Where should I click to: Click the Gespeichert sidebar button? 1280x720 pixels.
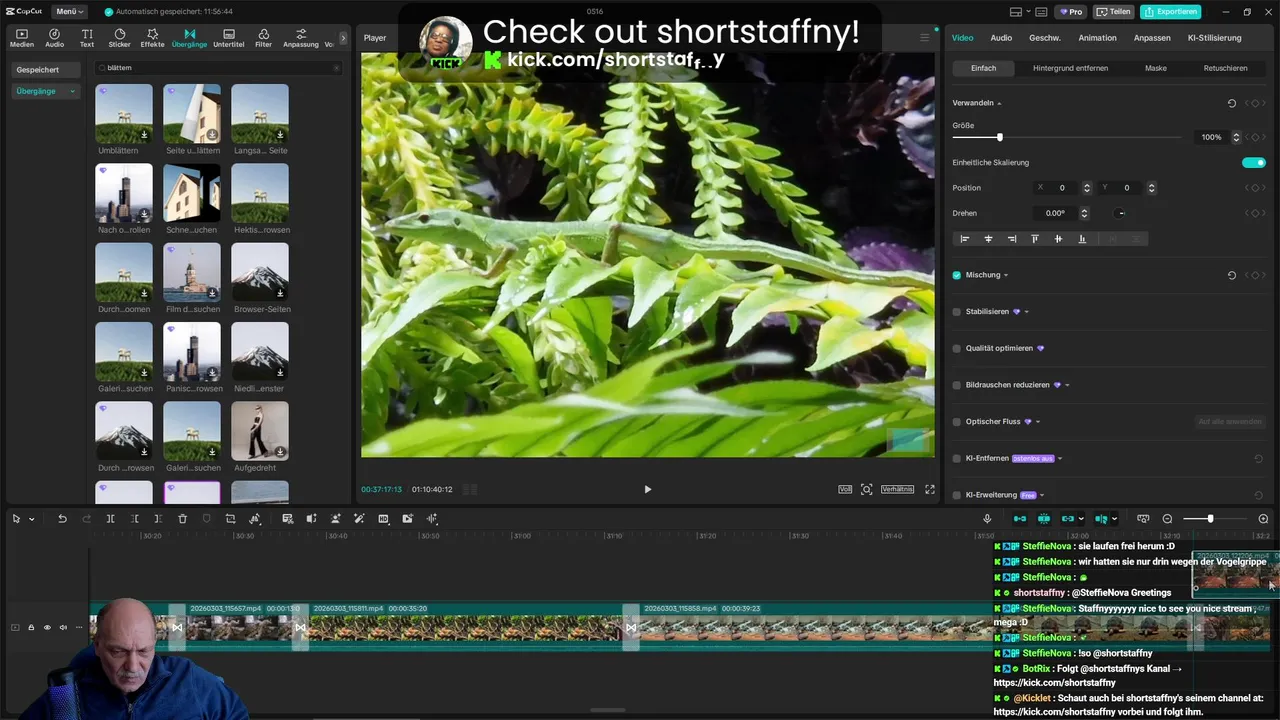click(45, 70)
